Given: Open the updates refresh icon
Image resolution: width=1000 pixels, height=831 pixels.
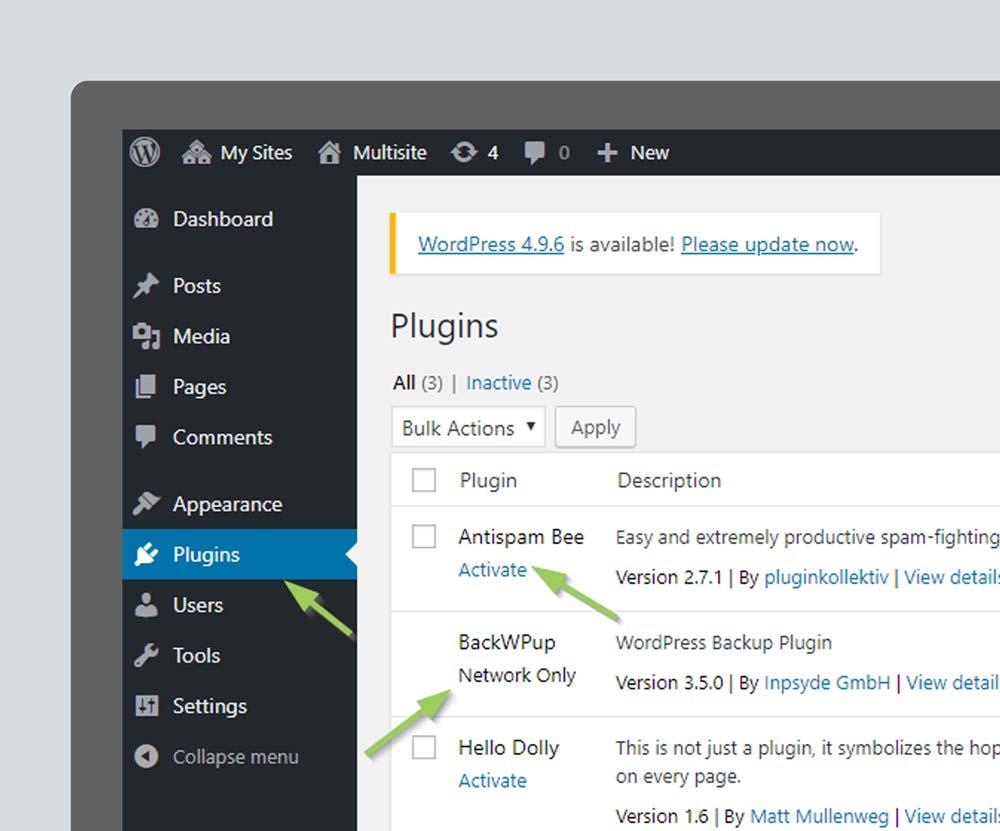Looking at the screenshot, I should point(464,152).
